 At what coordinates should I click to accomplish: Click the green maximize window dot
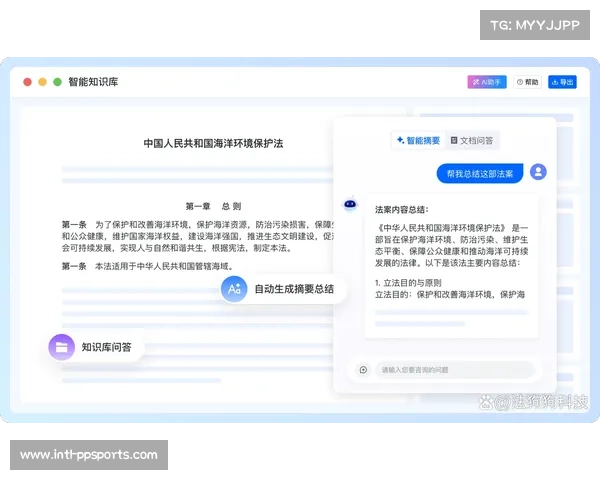[x=57, y=82]
